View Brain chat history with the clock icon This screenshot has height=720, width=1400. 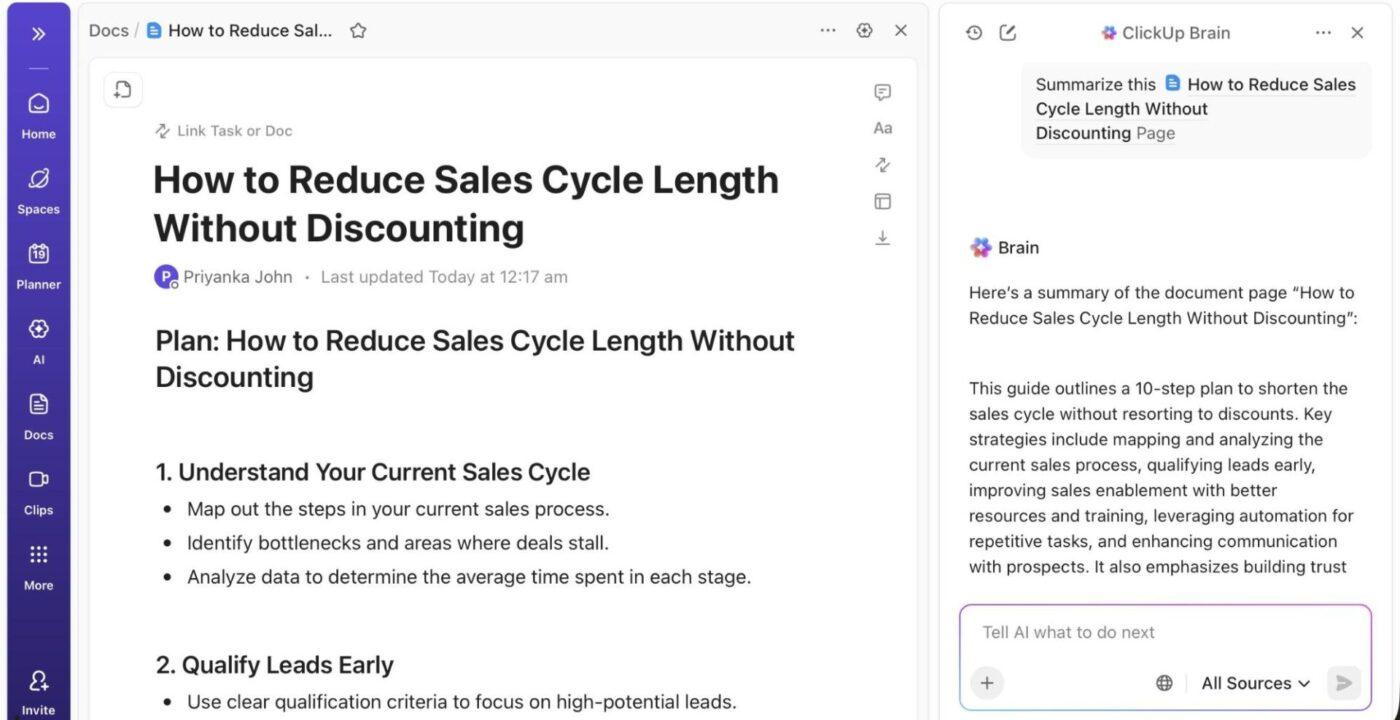coord(972,32)
